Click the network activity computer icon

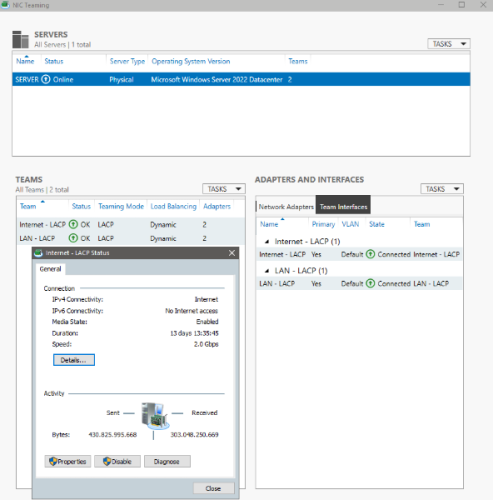154,416
